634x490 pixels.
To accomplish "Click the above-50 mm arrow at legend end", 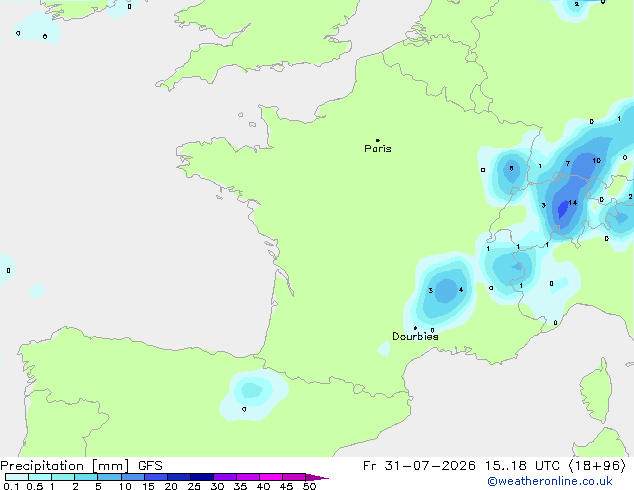I will [317, 477].
